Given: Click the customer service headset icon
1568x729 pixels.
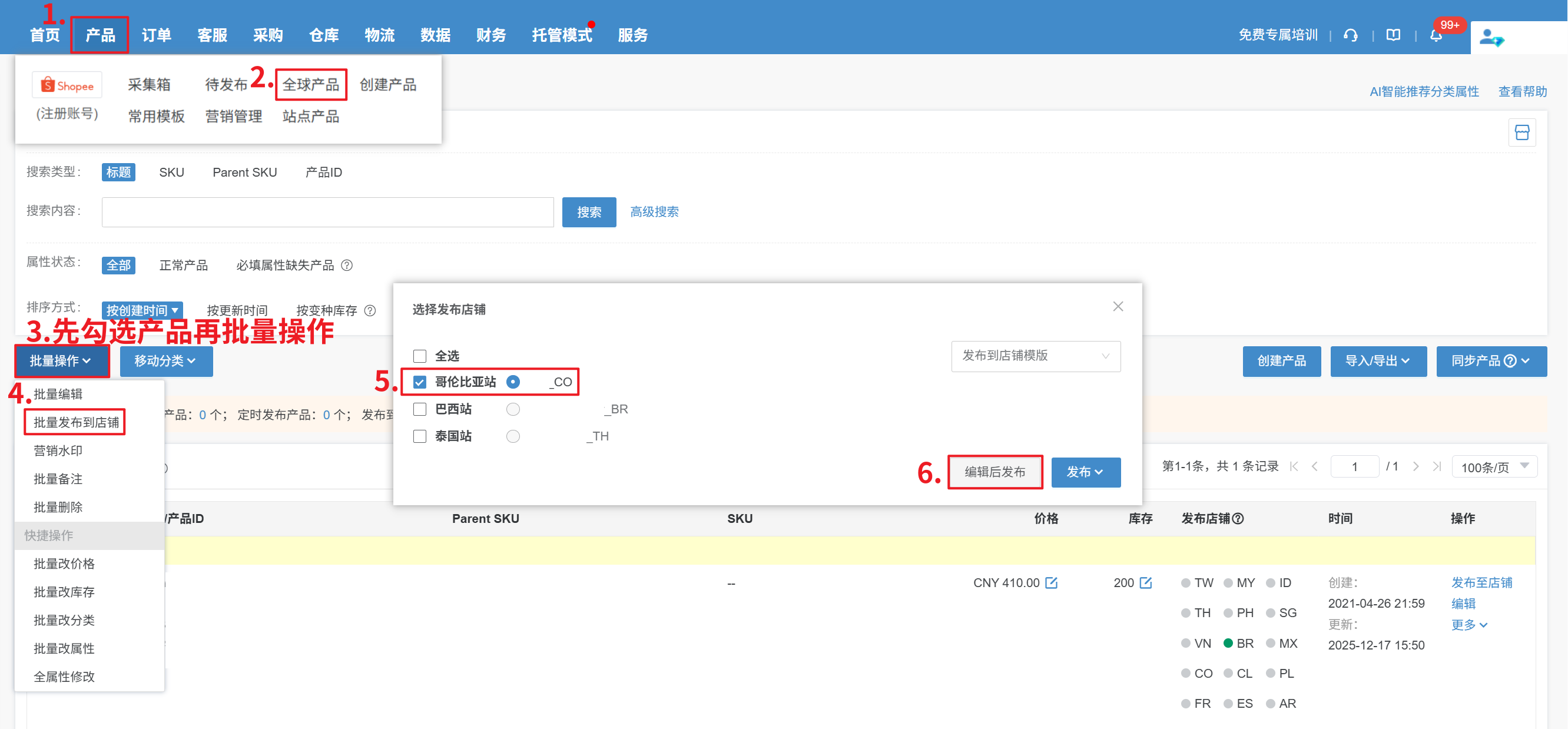Looking at the screenshot, I should pyautogui.click(x=1351, y=35).
